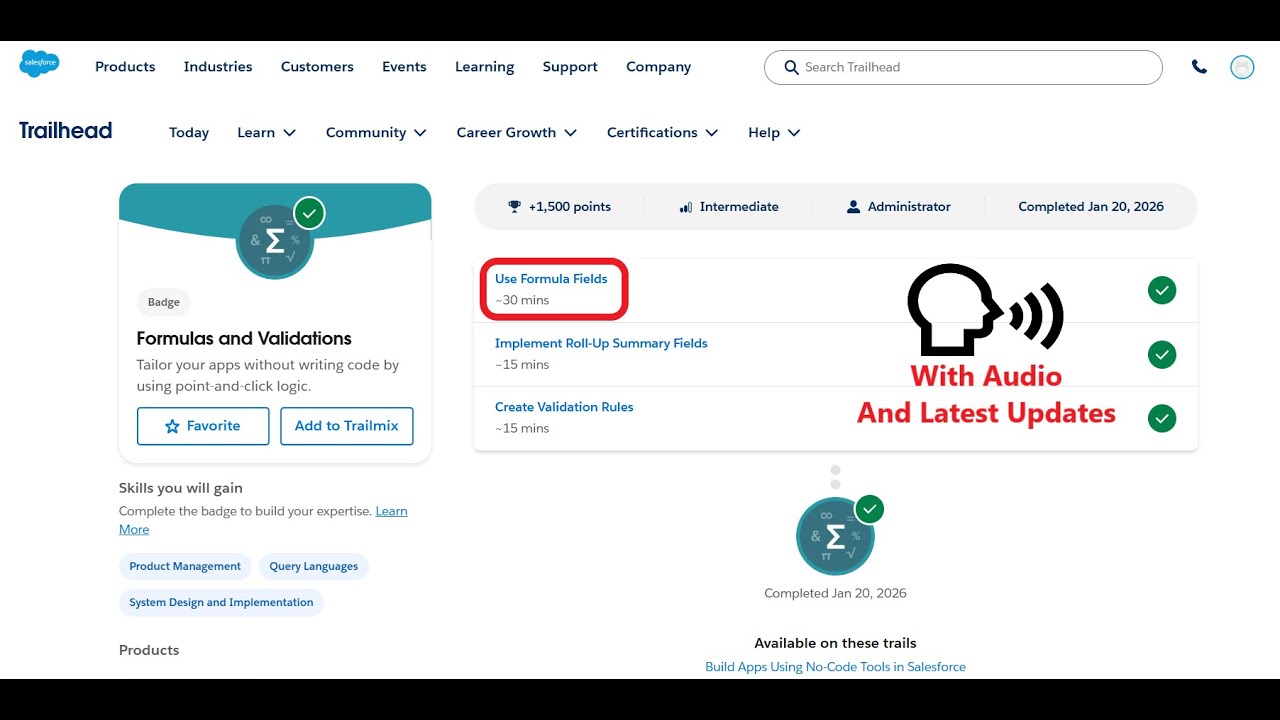Click the Salesforce cloud logo

[39, 64]
